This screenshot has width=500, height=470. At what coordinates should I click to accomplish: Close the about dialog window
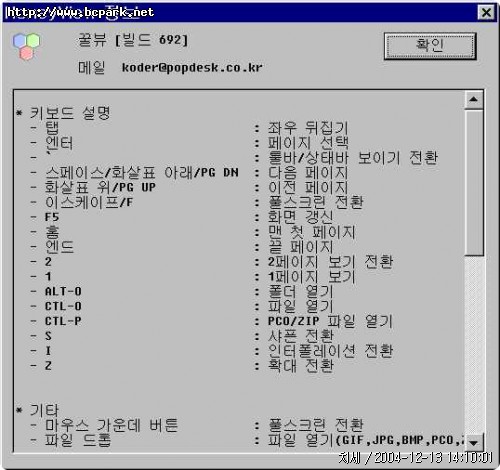(x=486, y=13)
